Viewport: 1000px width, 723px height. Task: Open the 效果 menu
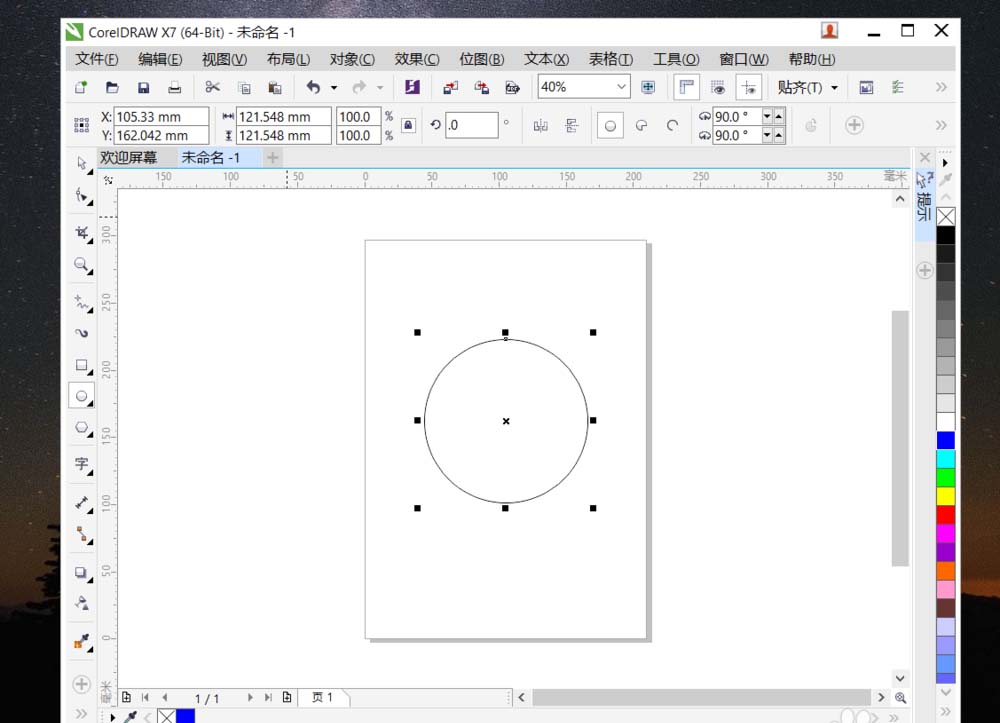coord(416,59)
